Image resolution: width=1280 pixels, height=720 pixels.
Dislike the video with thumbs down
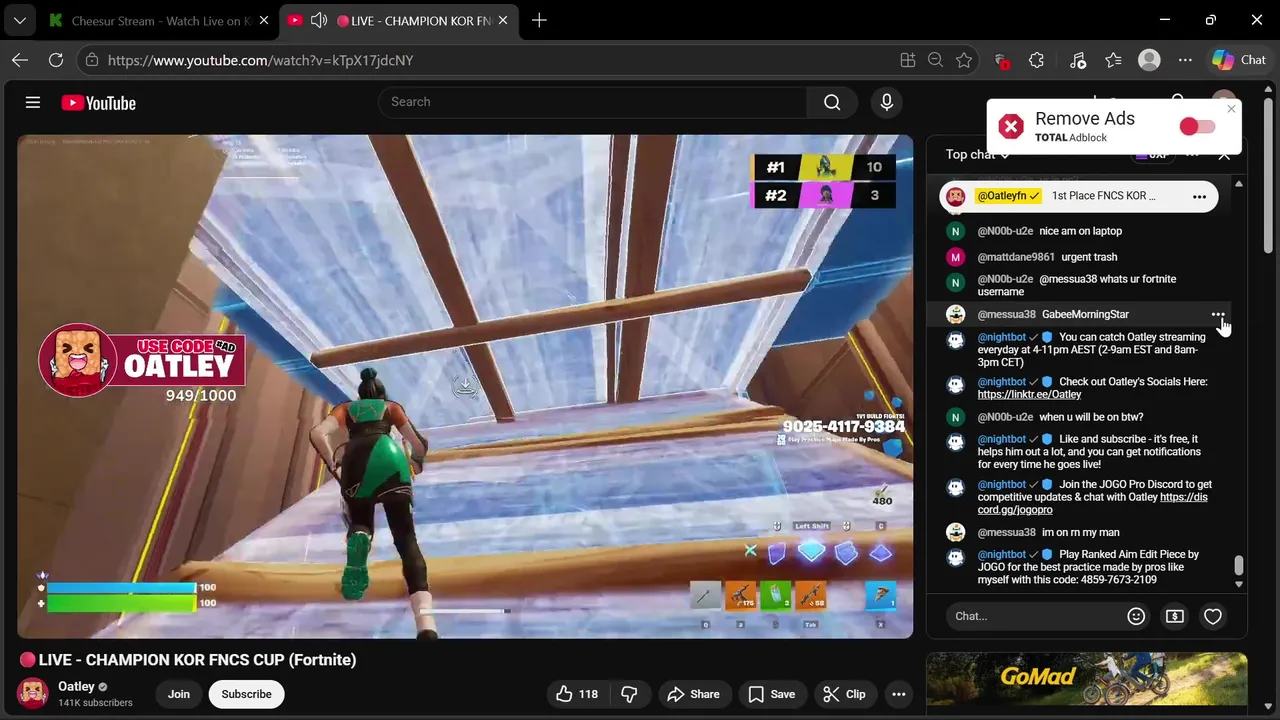pos(629,694)
